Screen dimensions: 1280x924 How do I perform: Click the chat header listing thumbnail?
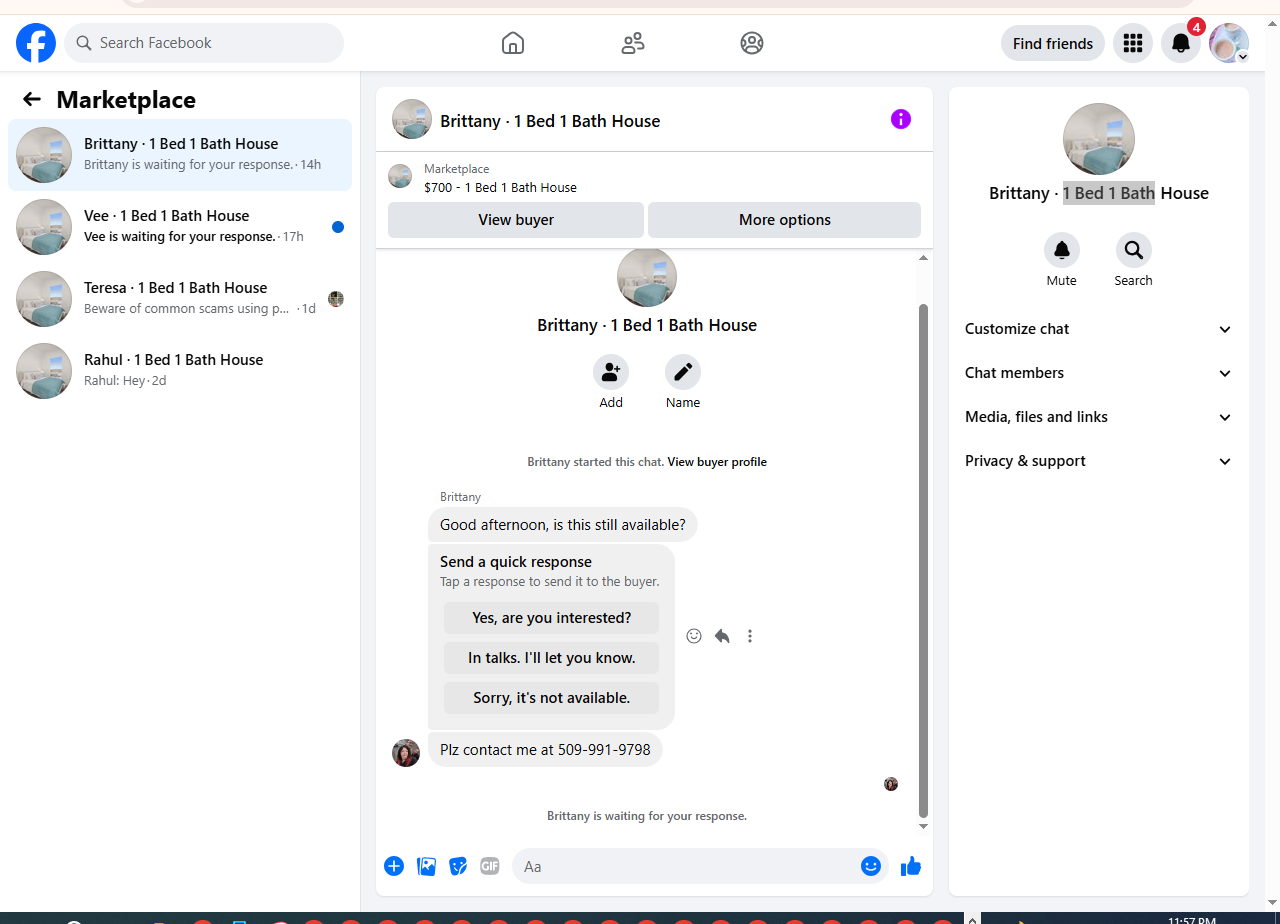pyautogui.click(x=412, y=119)
